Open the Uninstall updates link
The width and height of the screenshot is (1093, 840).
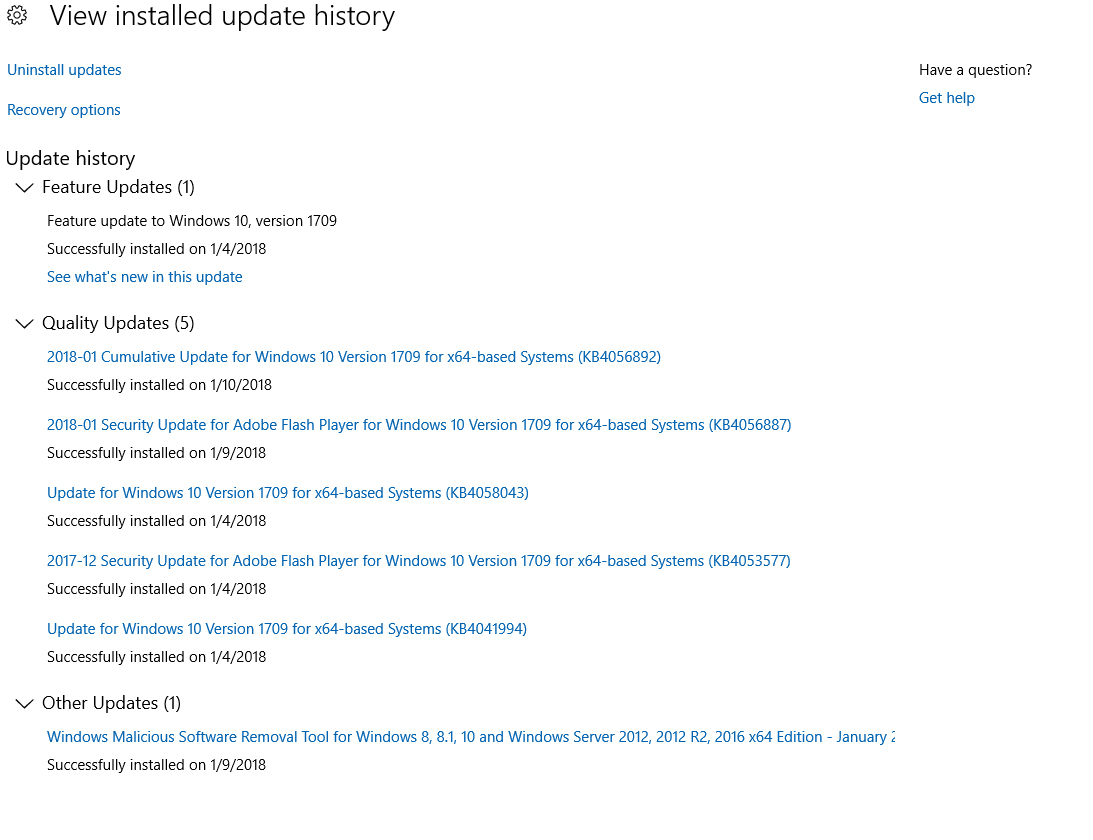coord(64,70)
